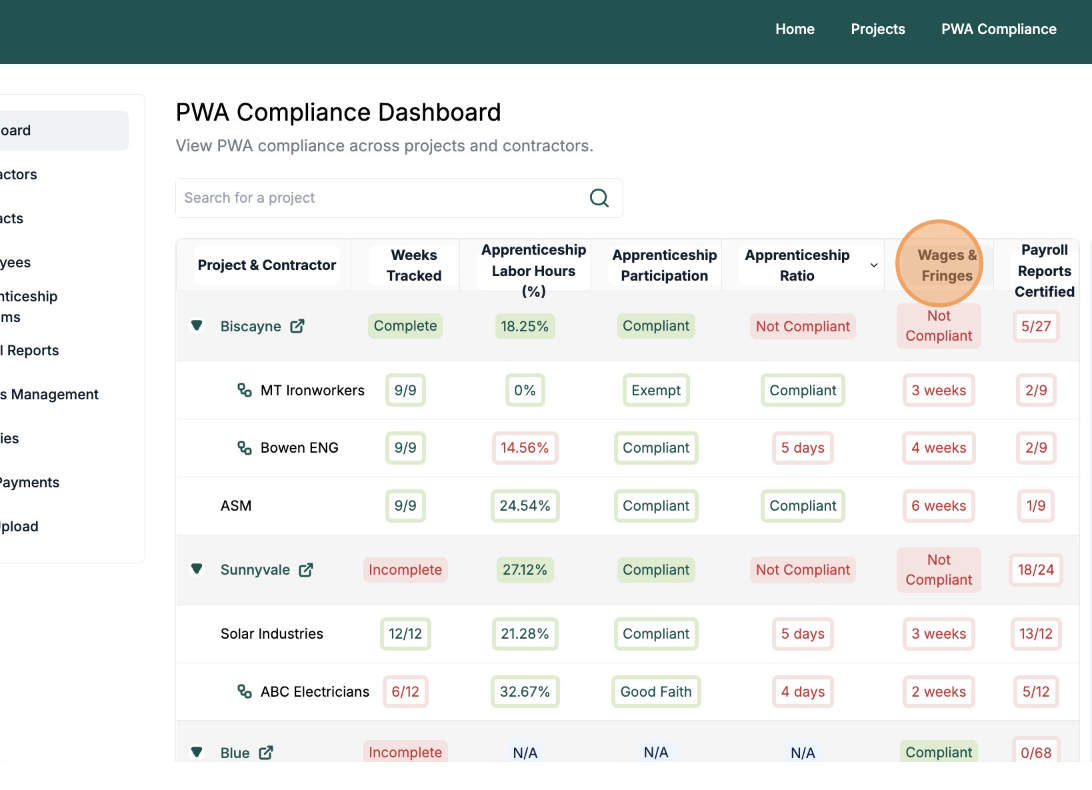This screenshot has width=1092, height=790.
Task: Click the search magnifier icon
Action: point(599,198)
